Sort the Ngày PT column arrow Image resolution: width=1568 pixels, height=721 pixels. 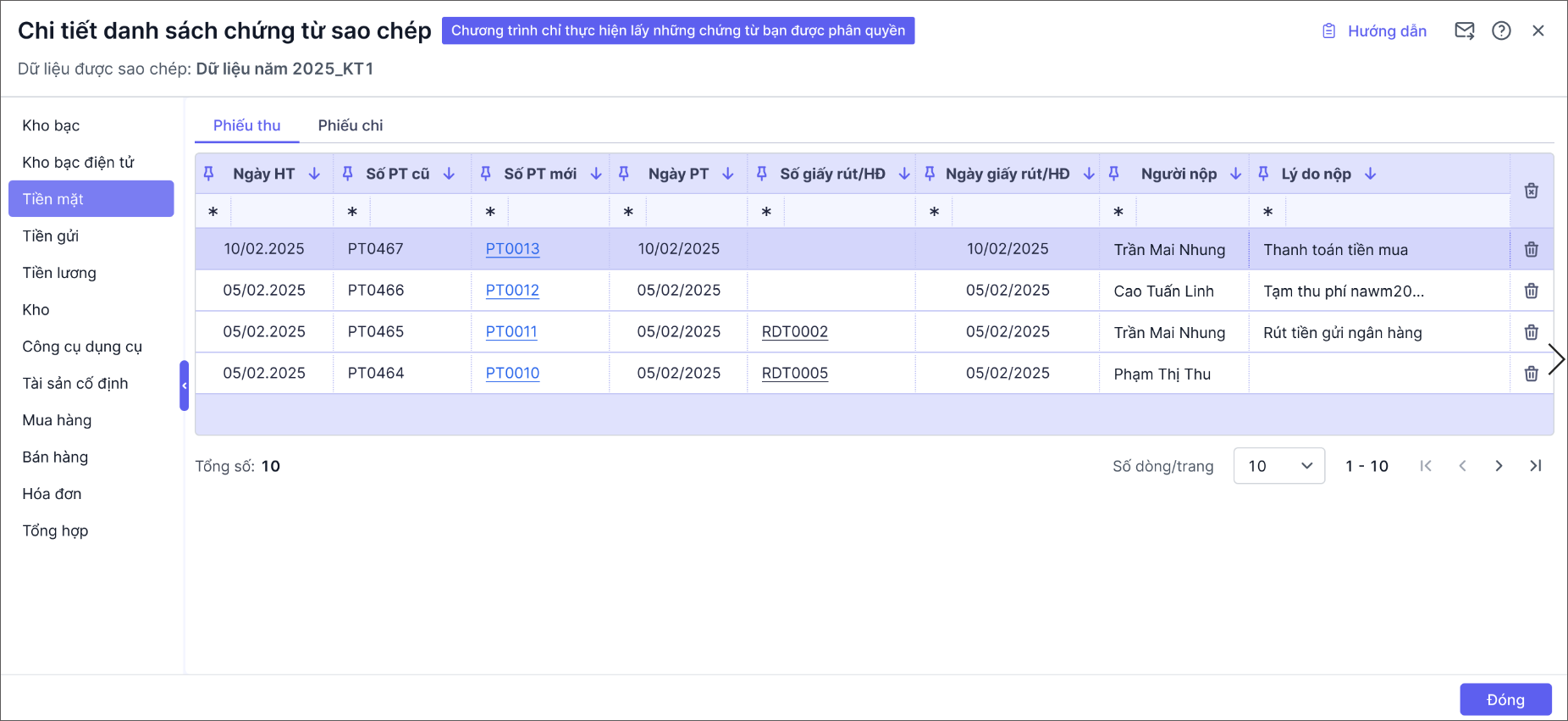pos(727,174)
